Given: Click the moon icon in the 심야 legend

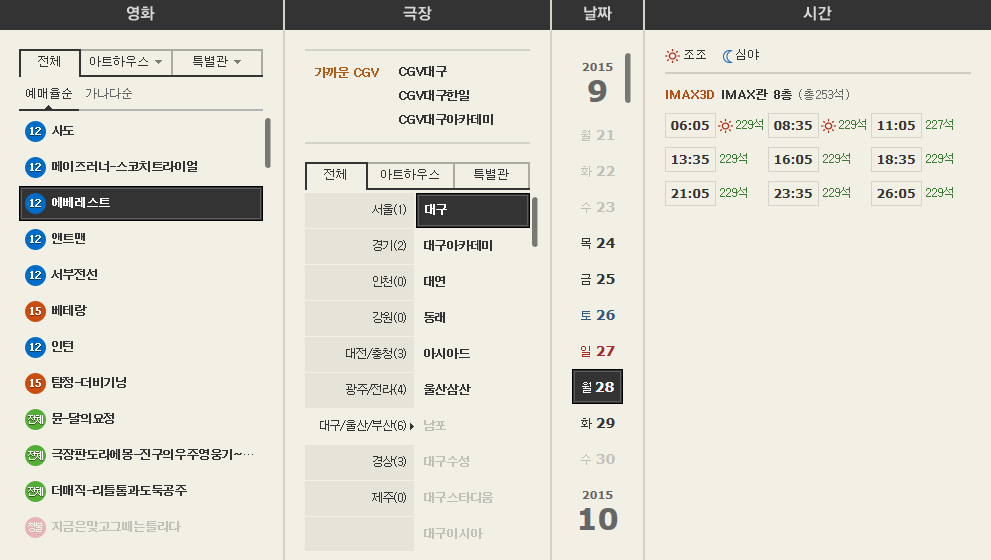Looking at the screenshot, I should [x=728, y=56].
